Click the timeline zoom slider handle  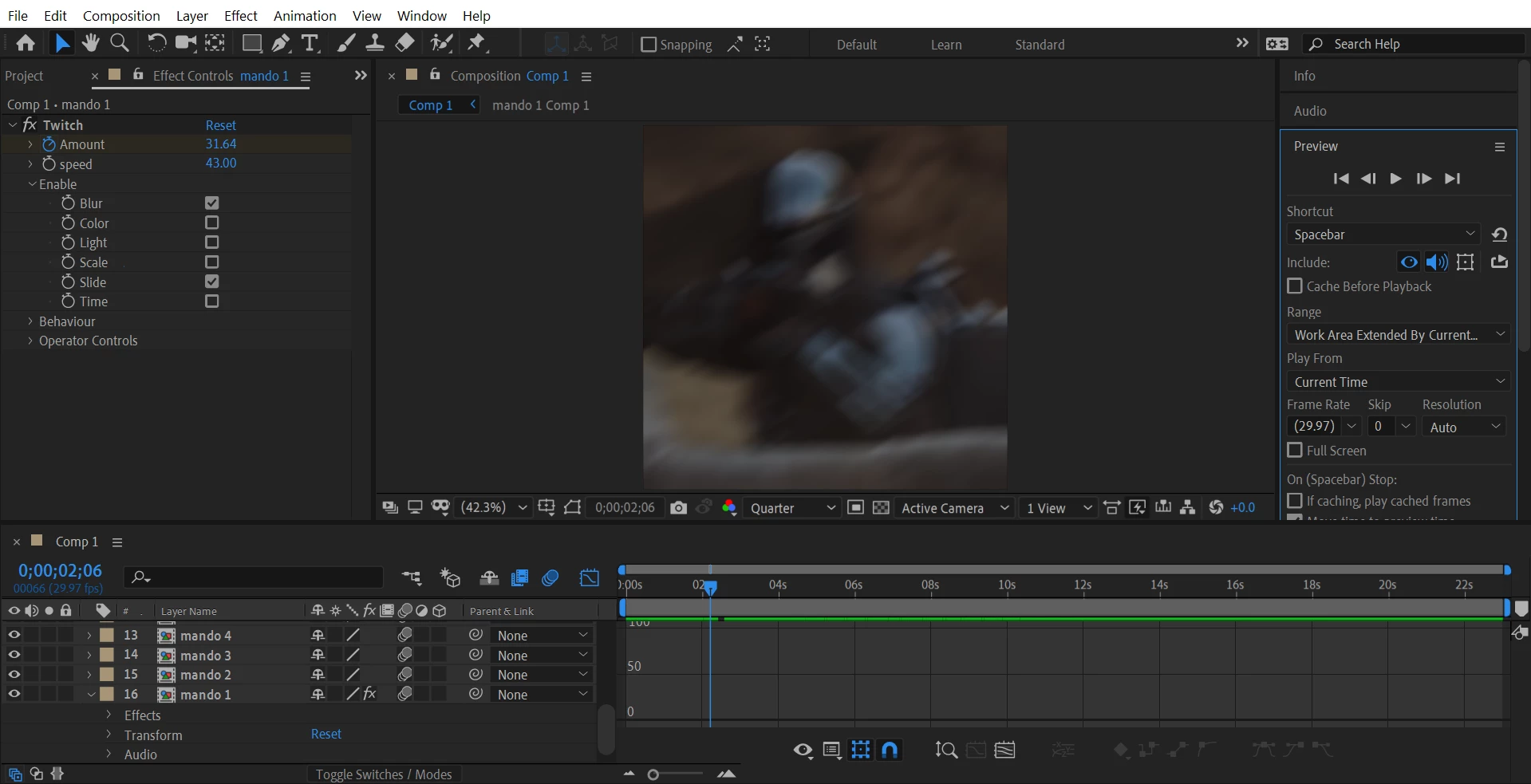[x=653, y=774]
